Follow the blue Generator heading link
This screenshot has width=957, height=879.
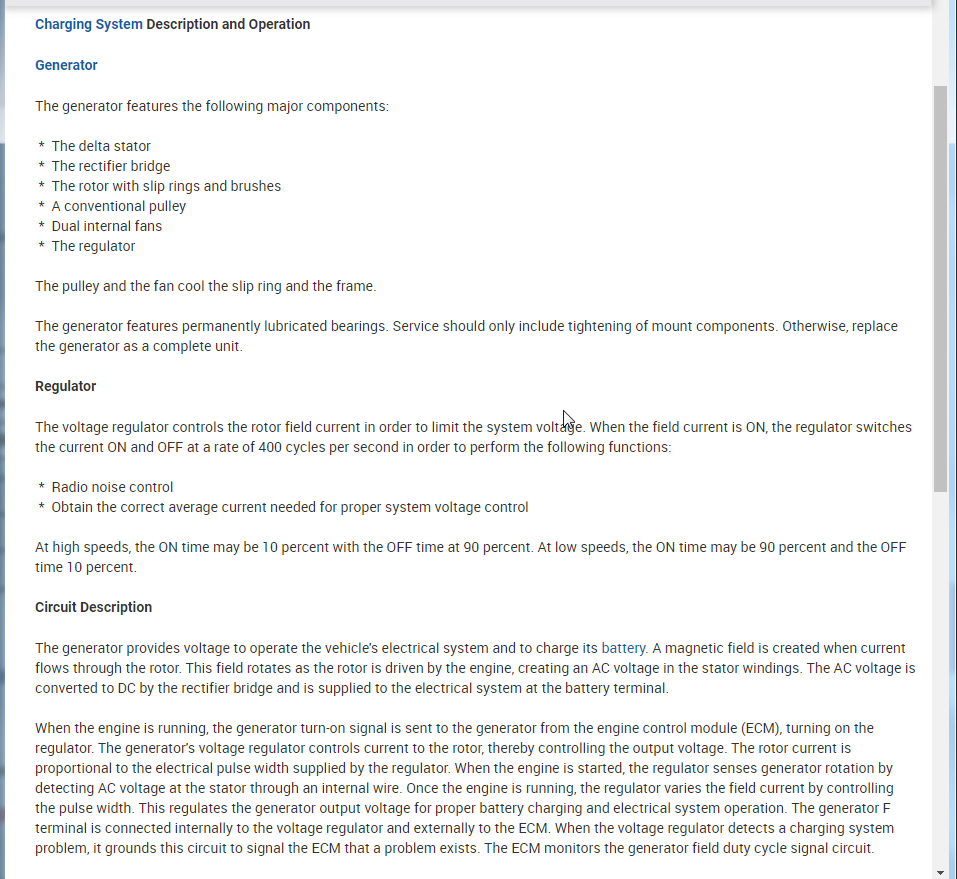coord(66,65)
